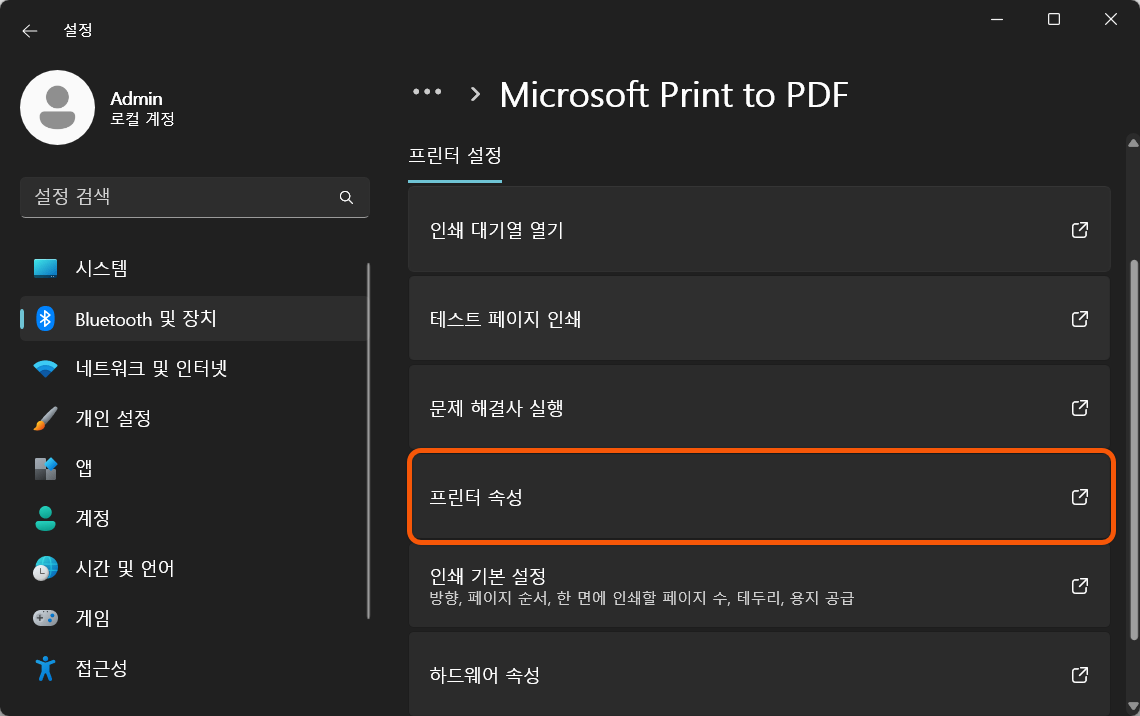Click the Admin profile picture

(57, 107)
